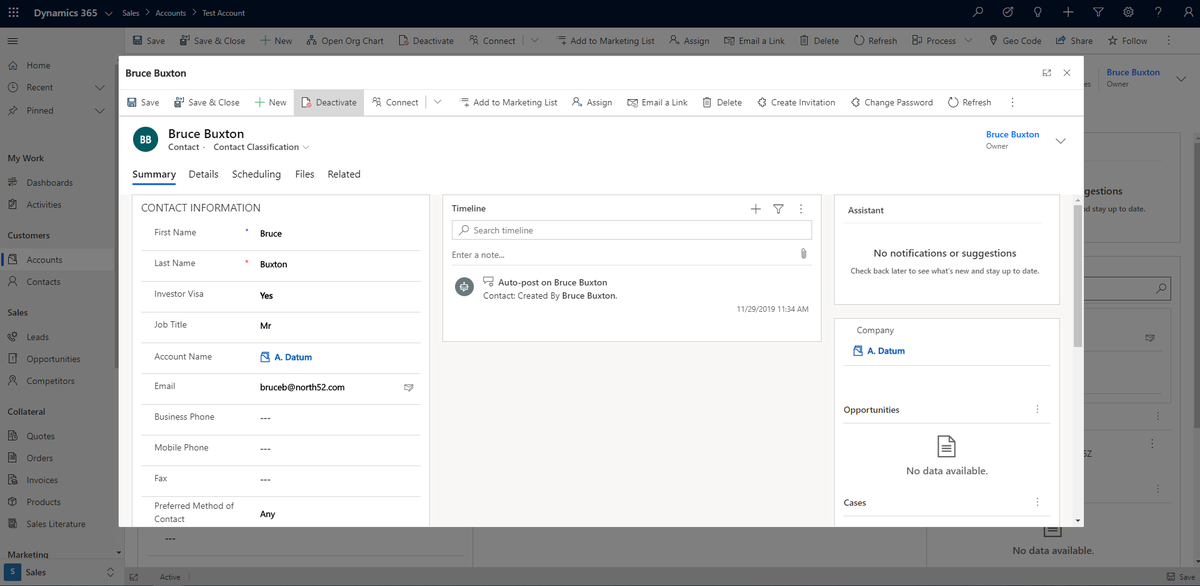Expand the header chevron next to Owner
This screenshot has height=586, width=1200.
point(1061,141)
